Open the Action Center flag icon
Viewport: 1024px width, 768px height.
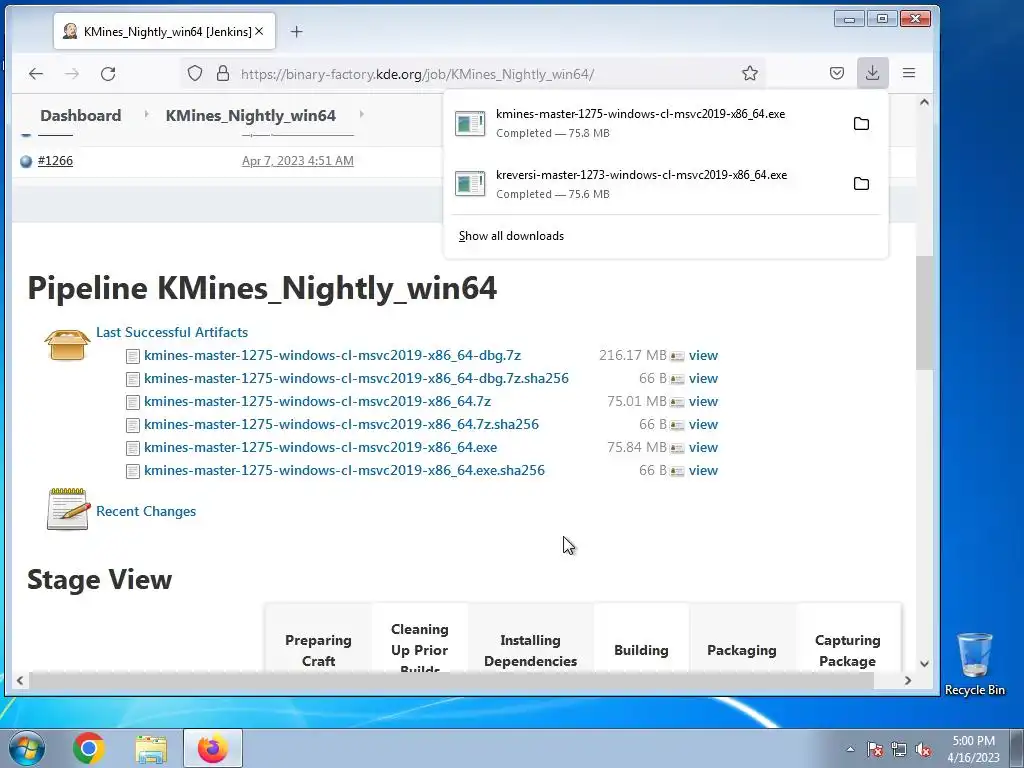point(875,749)
